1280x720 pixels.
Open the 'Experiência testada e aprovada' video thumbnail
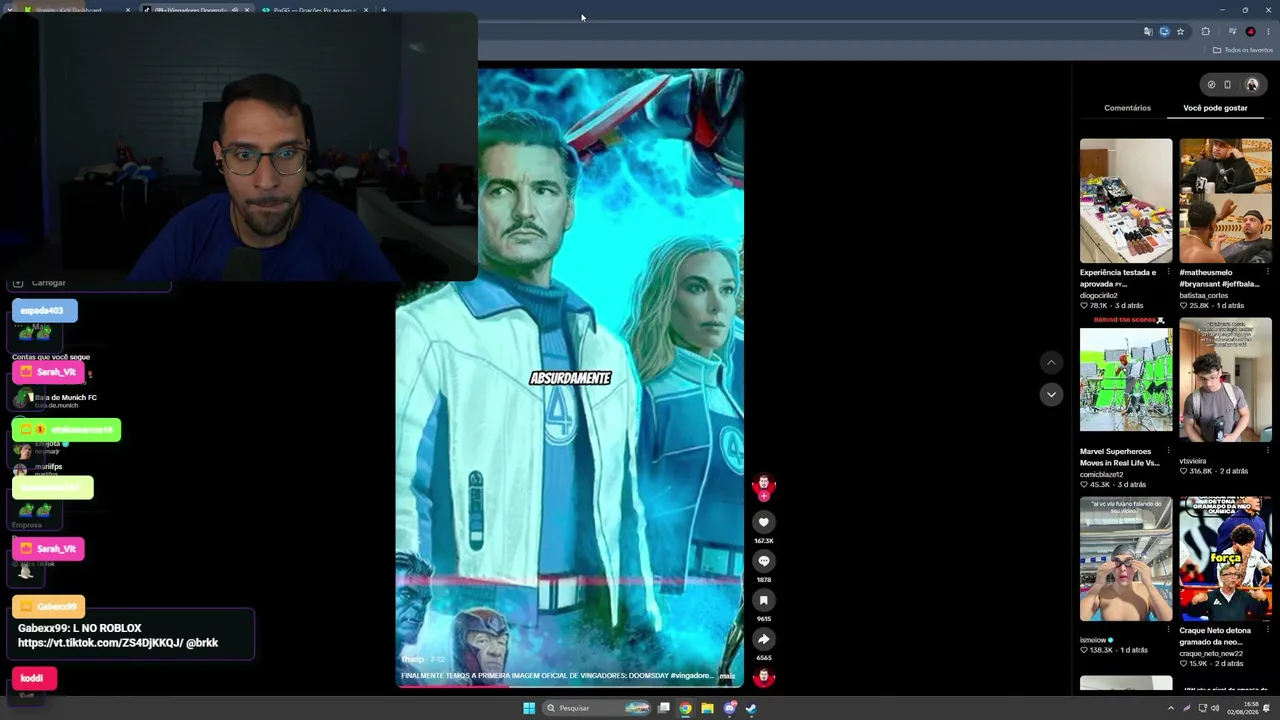1126,201
